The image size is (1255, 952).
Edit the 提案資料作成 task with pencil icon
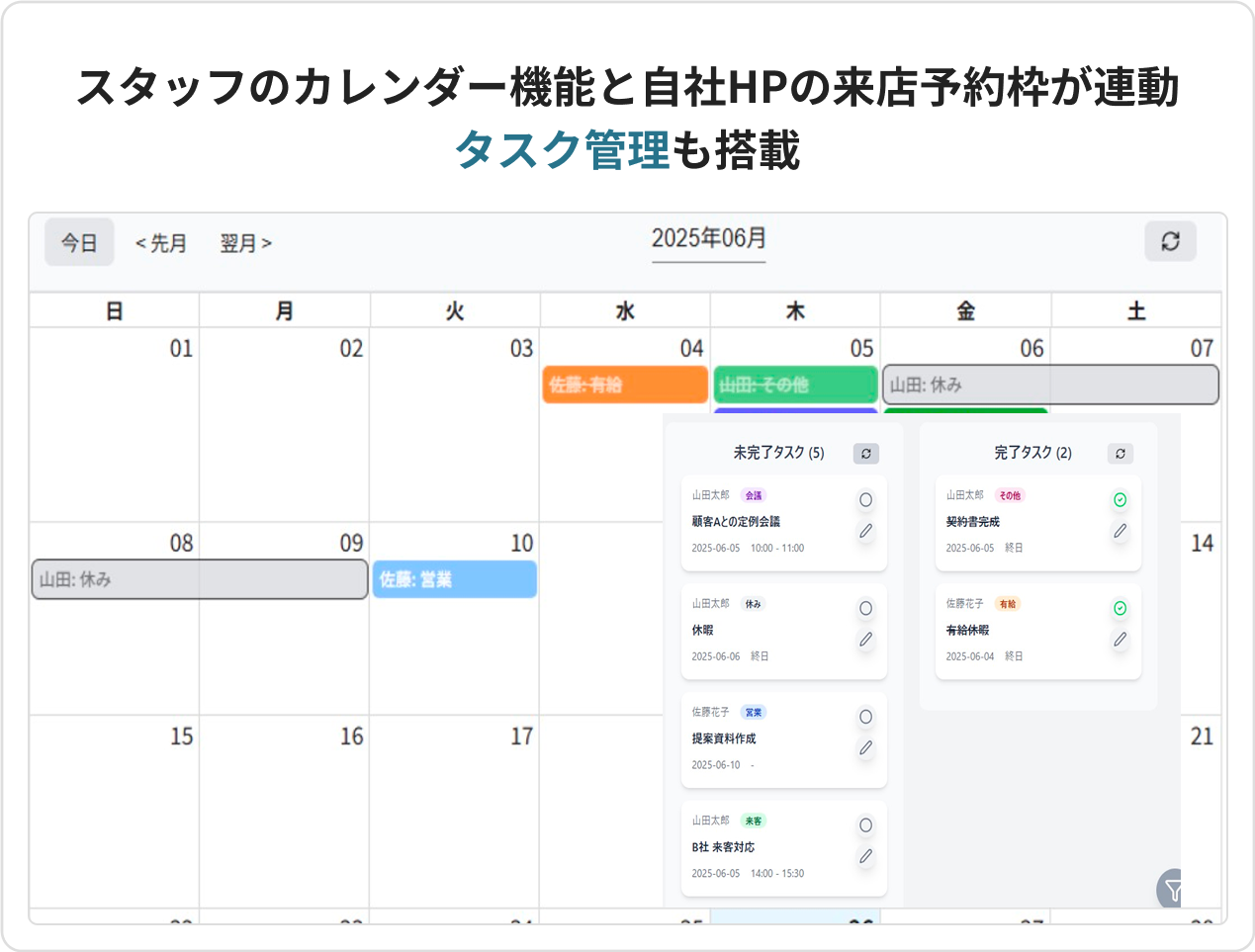click(865, 748)
